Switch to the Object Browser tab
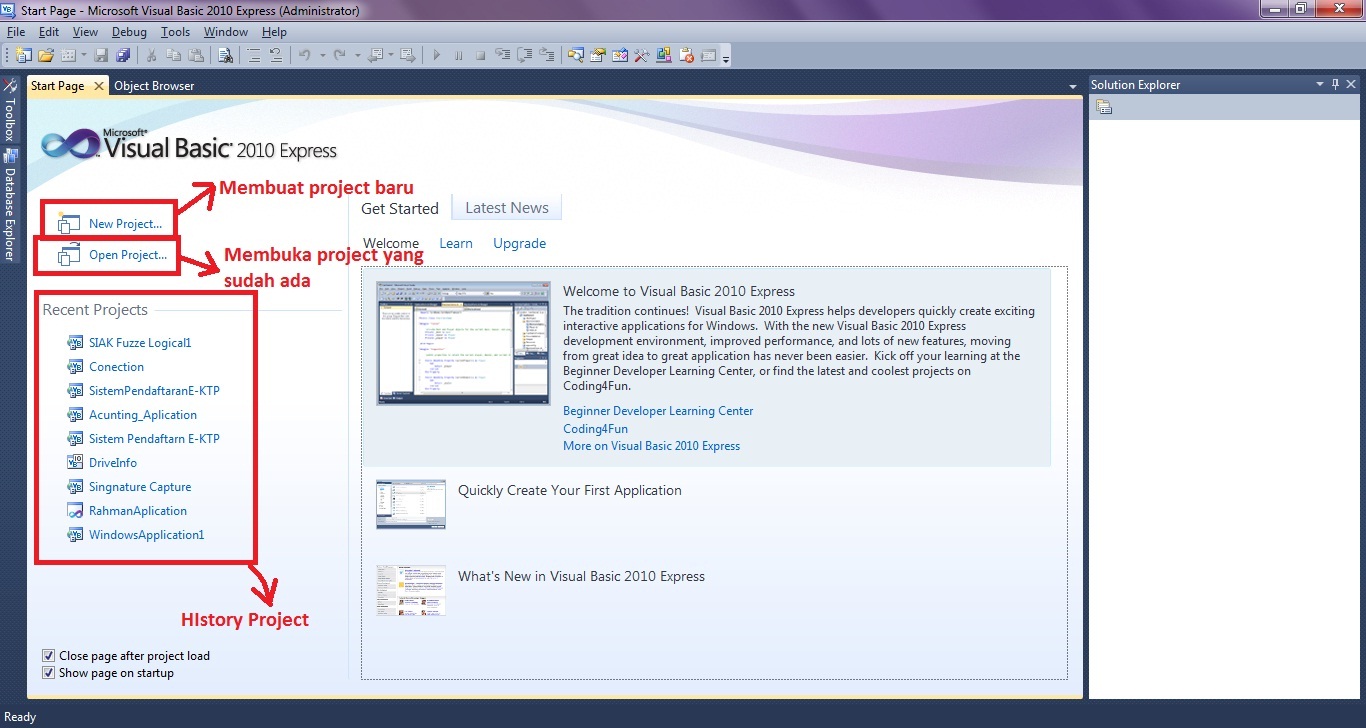Image resolution: width=1366 pixels, height=728 pixels. point(154,86)
